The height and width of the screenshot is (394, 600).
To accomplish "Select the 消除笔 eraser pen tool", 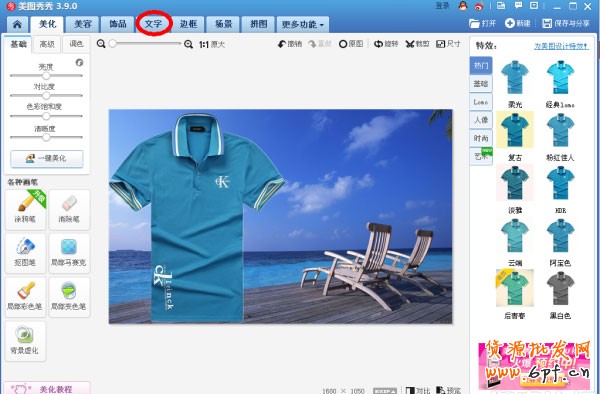I will 69,210.
